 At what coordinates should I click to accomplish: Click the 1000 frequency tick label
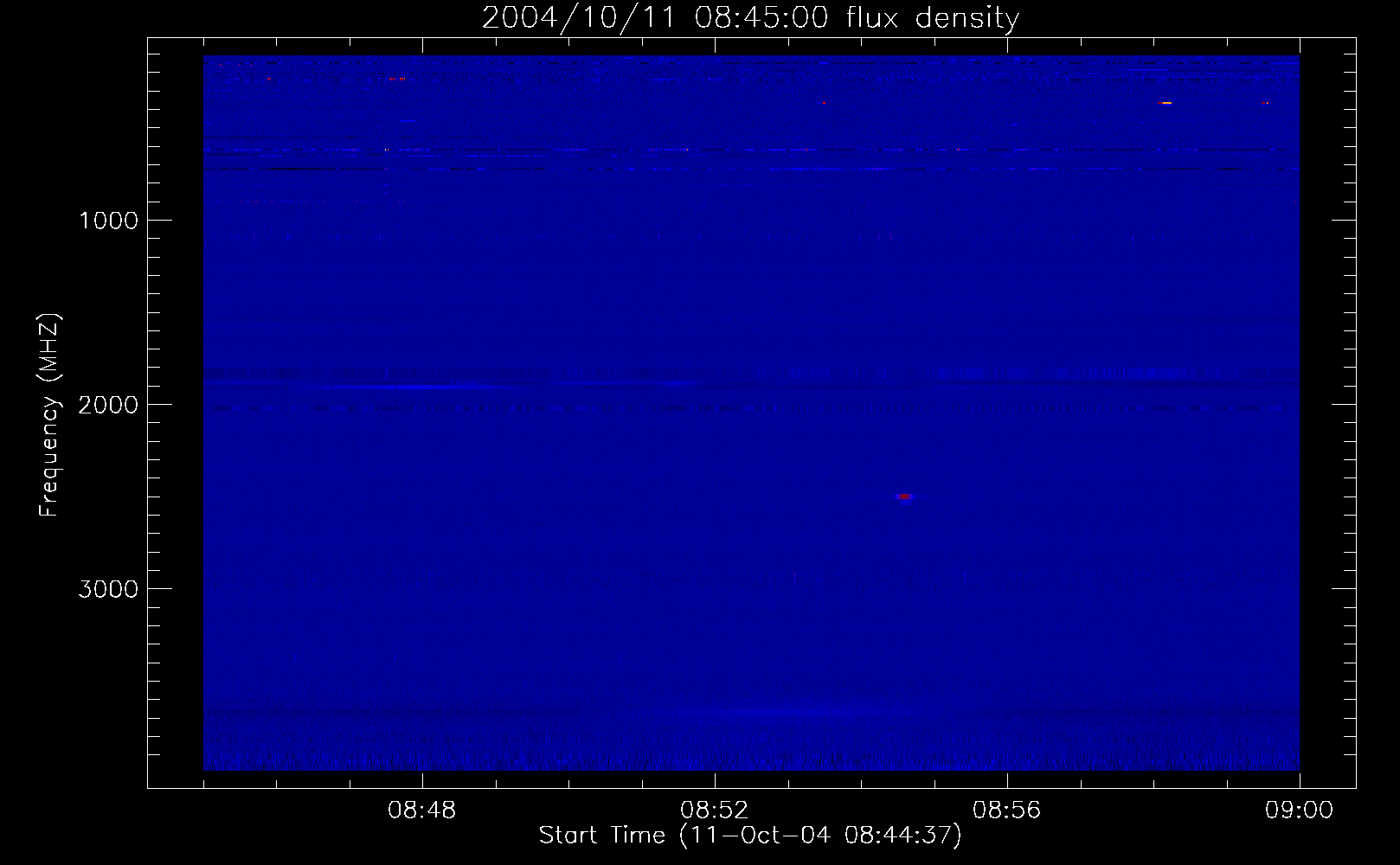point(107,221)
